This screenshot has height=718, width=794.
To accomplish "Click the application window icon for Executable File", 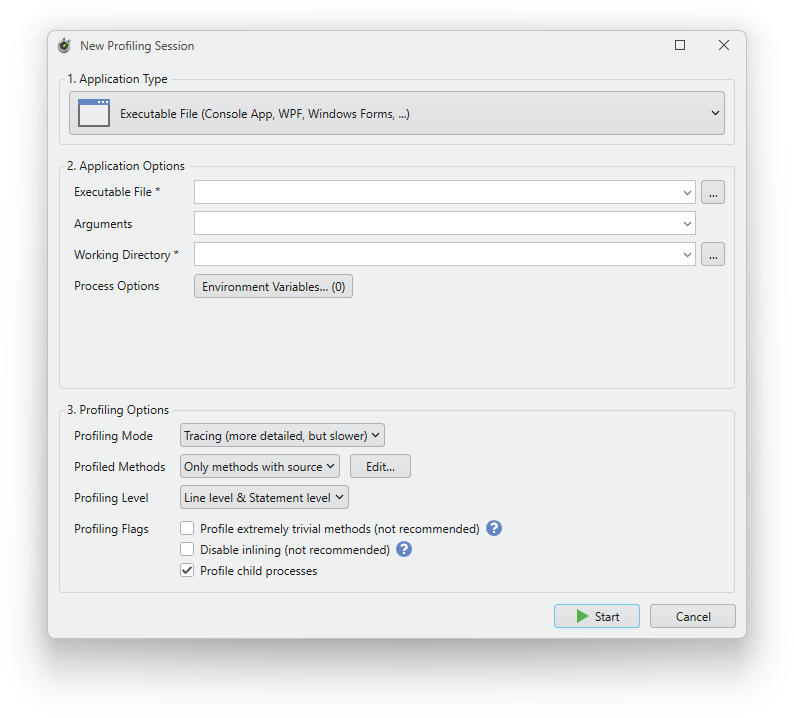I will 93,113.
